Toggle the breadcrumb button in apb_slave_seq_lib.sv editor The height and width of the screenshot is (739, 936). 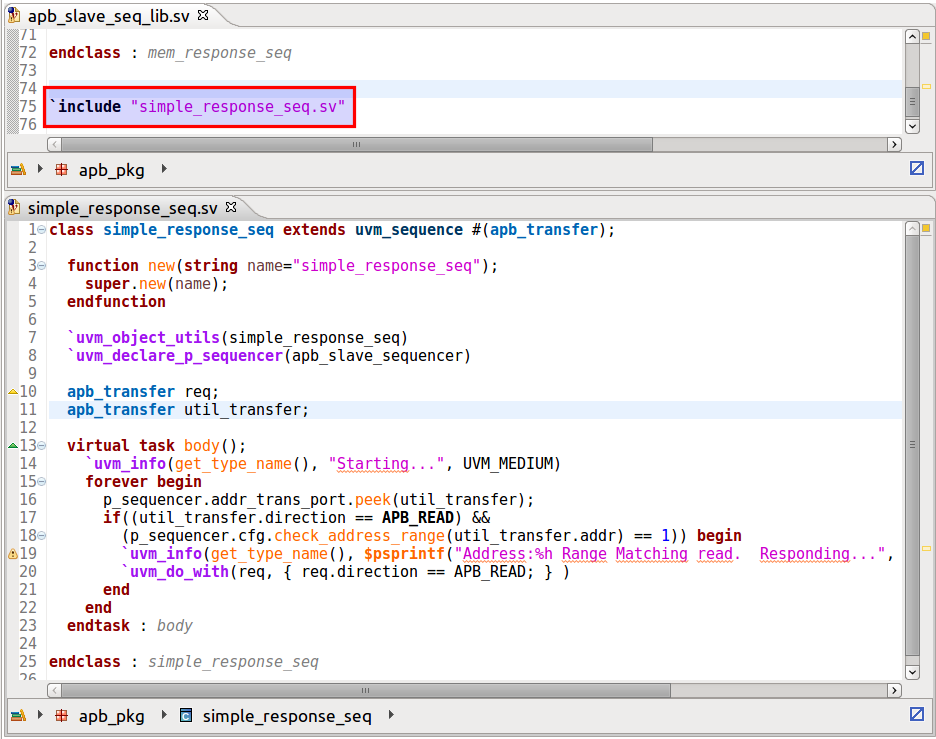pos(916,169)
